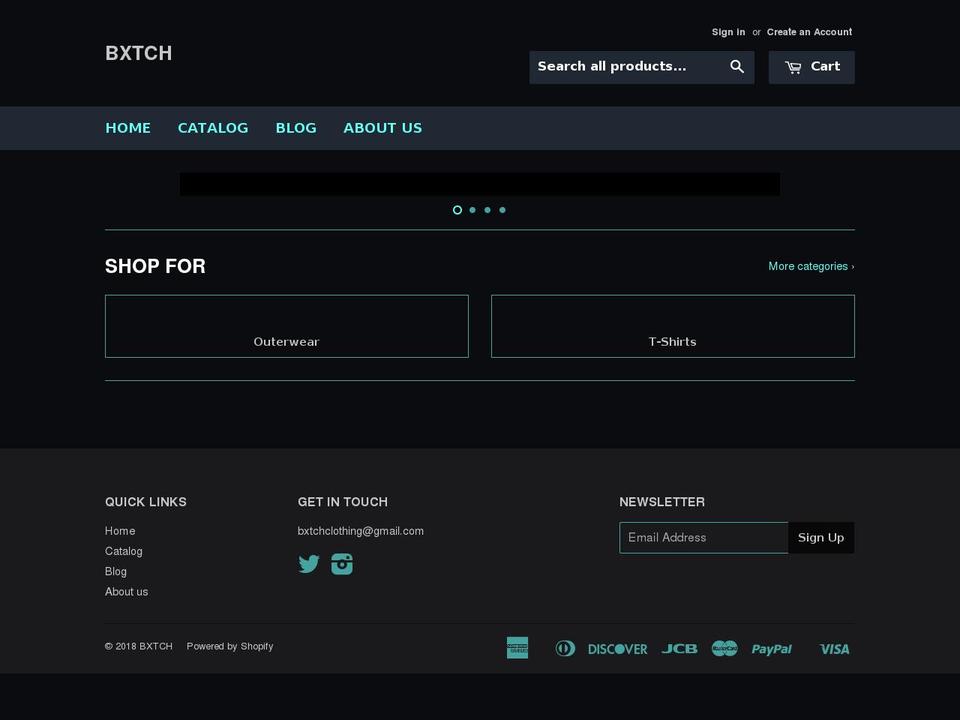Screen dimensions: 960x720
Task: Click the Mastercard color badge icon
Action: (x=724, y=648)
